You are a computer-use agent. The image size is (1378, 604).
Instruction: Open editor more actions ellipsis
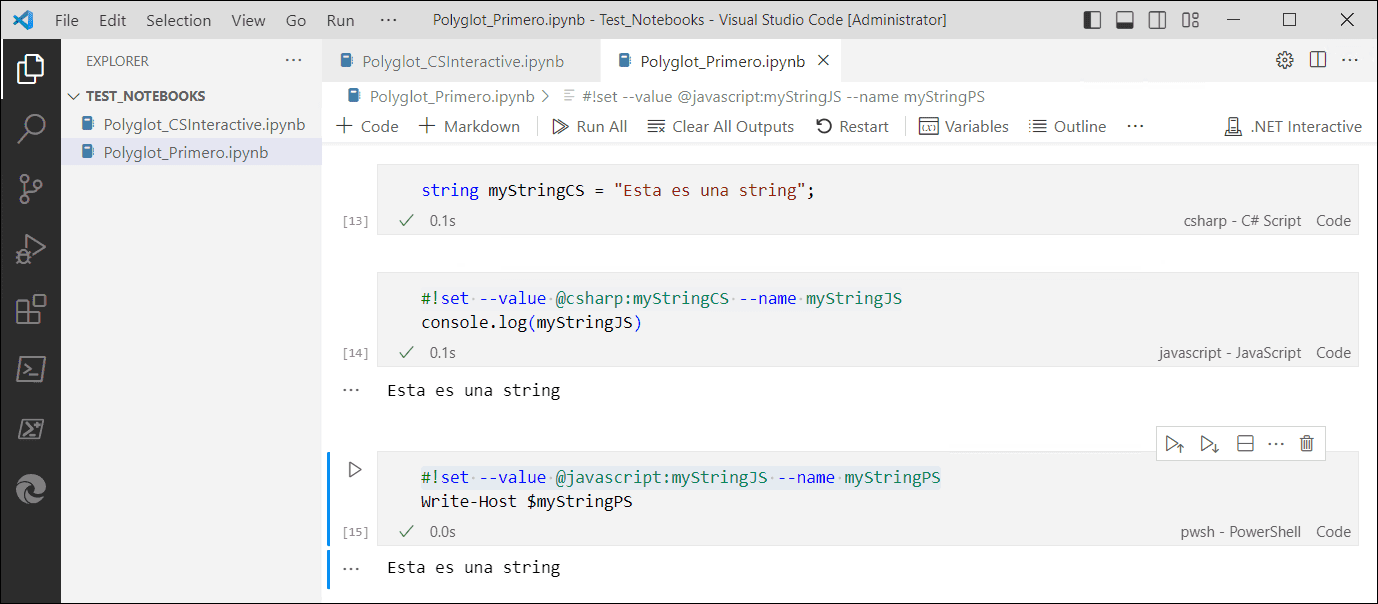tap(1350, 60)
